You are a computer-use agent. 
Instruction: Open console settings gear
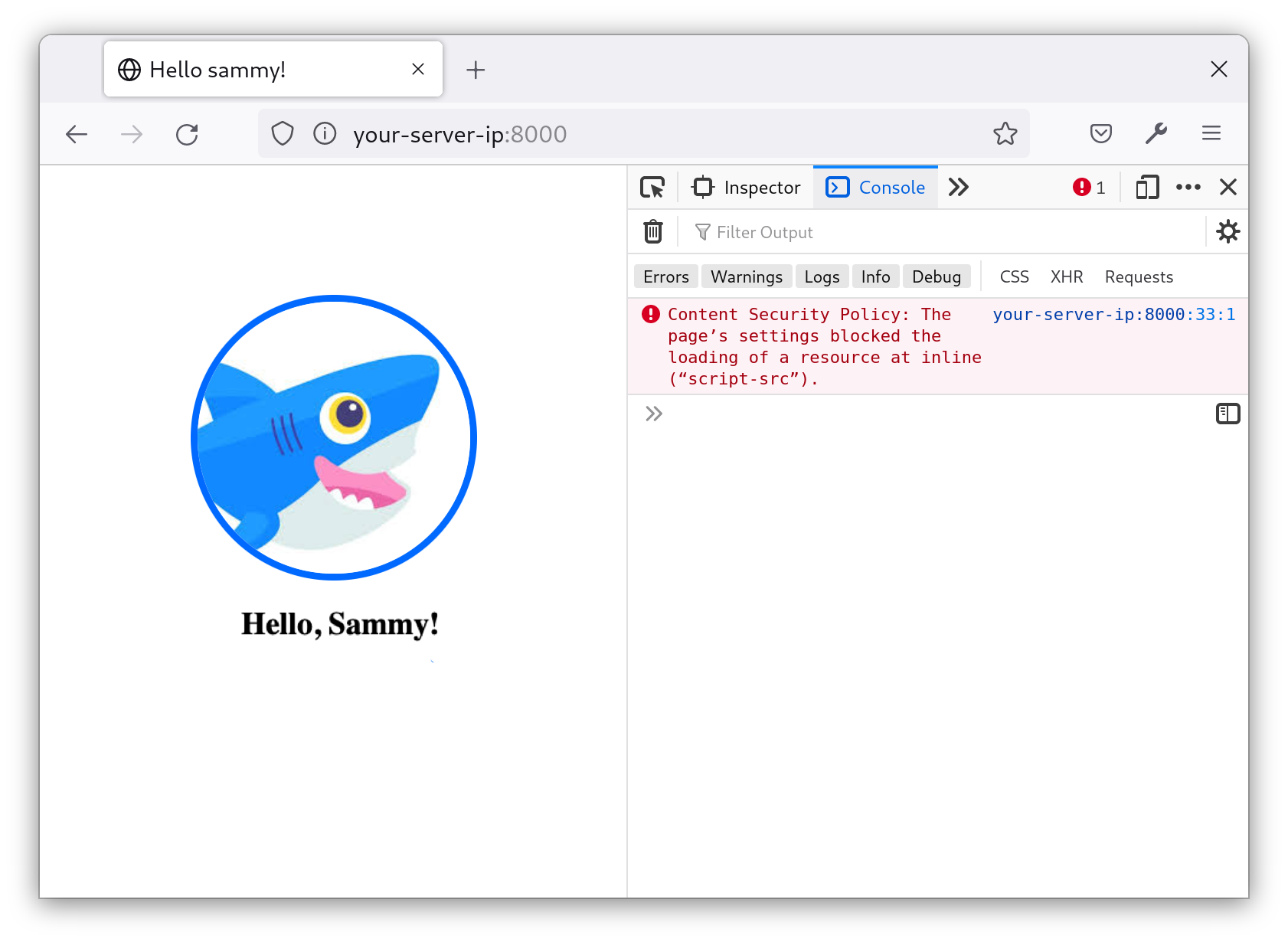[x=1228, y=231]
